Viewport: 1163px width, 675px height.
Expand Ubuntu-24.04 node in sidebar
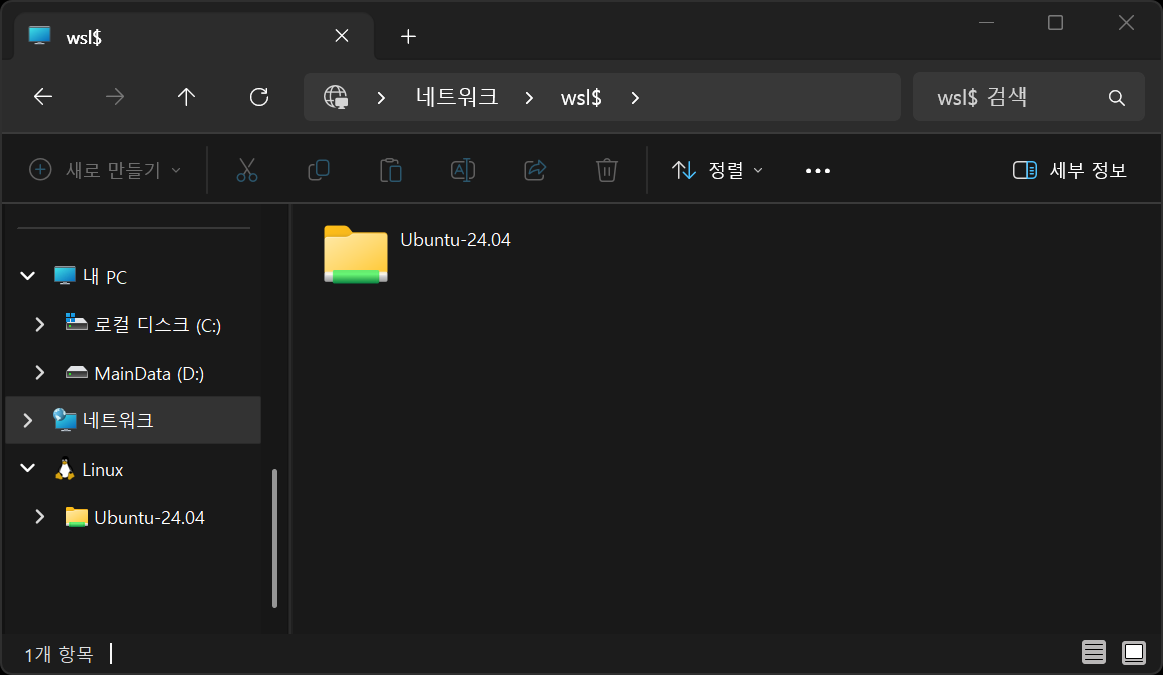click(x=40, y=517)
